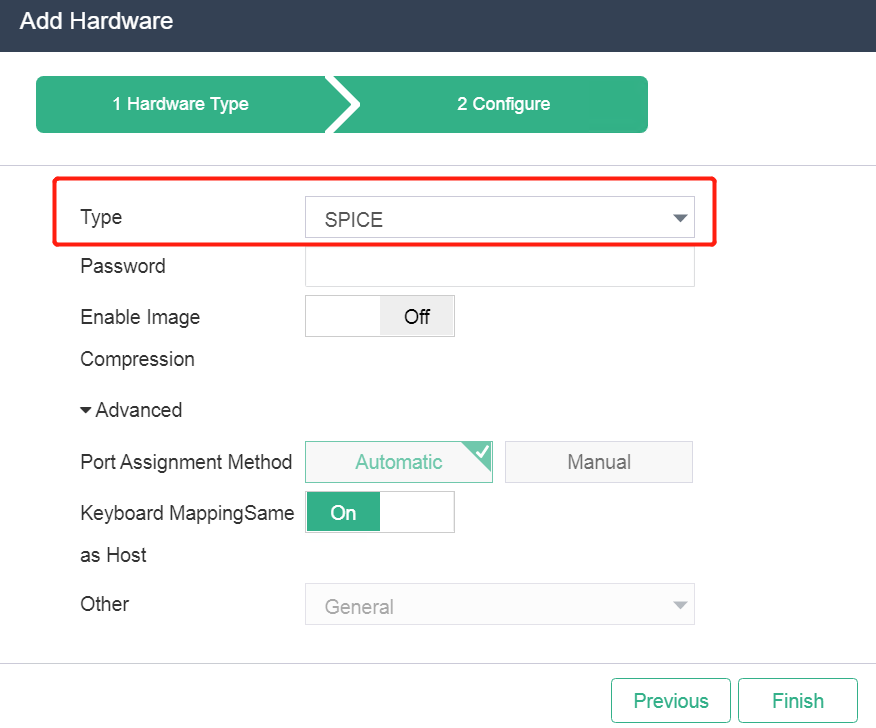The height and width of the screenshot is (728, 876).
Task: Collapse the Advanced section triangle
Action: click(85, 410)
